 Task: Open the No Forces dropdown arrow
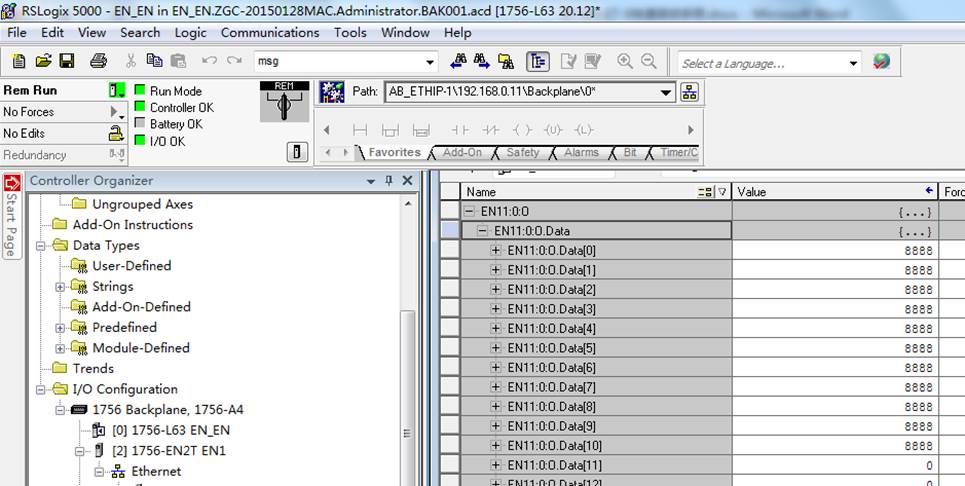pyautogui.click(x=117, y=112)
